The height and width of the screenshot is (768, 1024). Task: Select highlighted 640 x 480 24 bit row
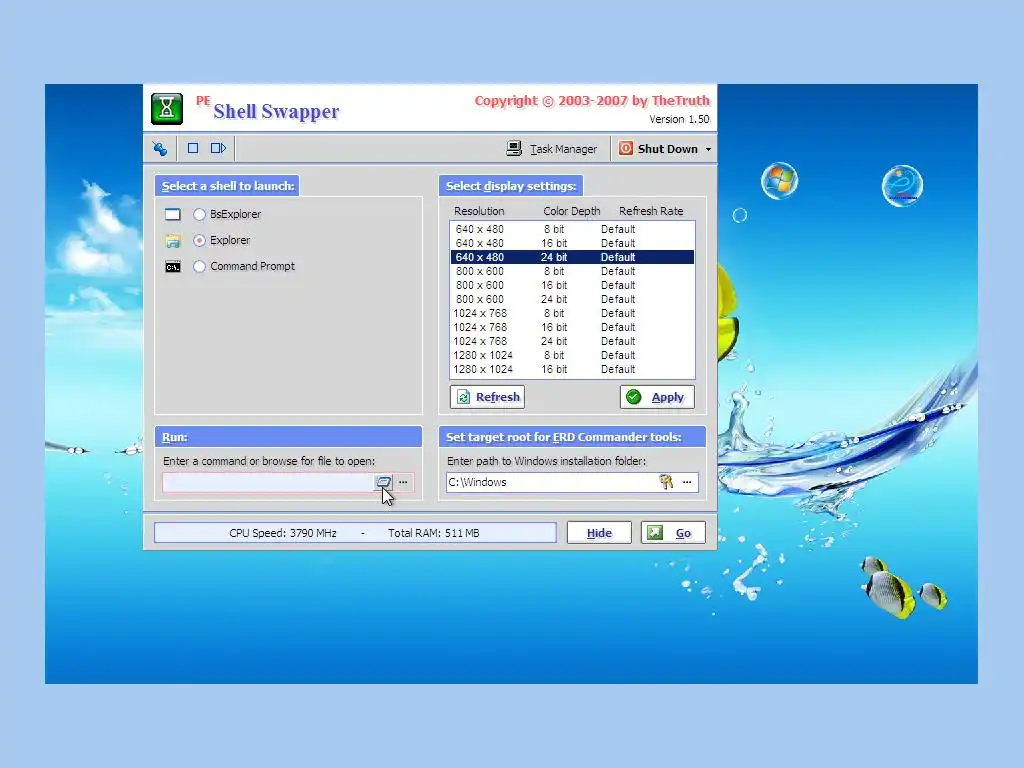(572, 257)
